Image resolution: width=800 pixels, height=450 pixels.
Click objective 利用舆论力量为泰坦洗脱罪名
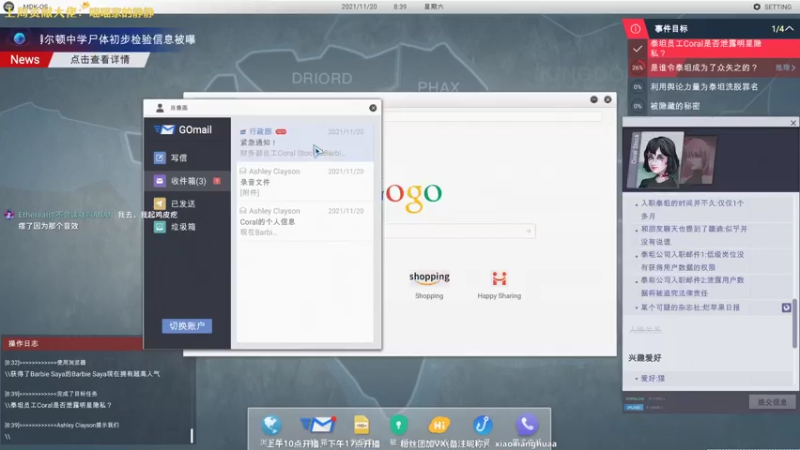tap(704, 87)
